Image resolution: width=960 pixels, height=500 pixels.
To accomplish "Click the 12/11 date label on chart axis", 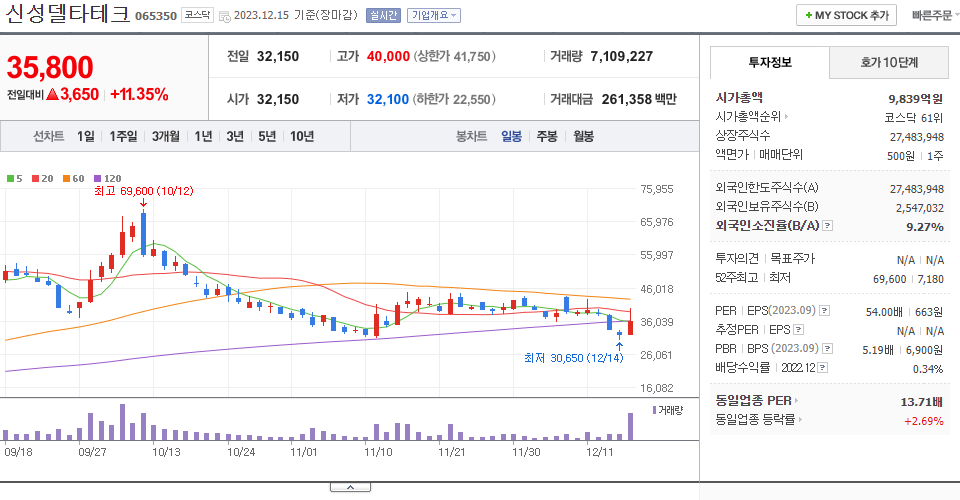I will tap(599, 452).
